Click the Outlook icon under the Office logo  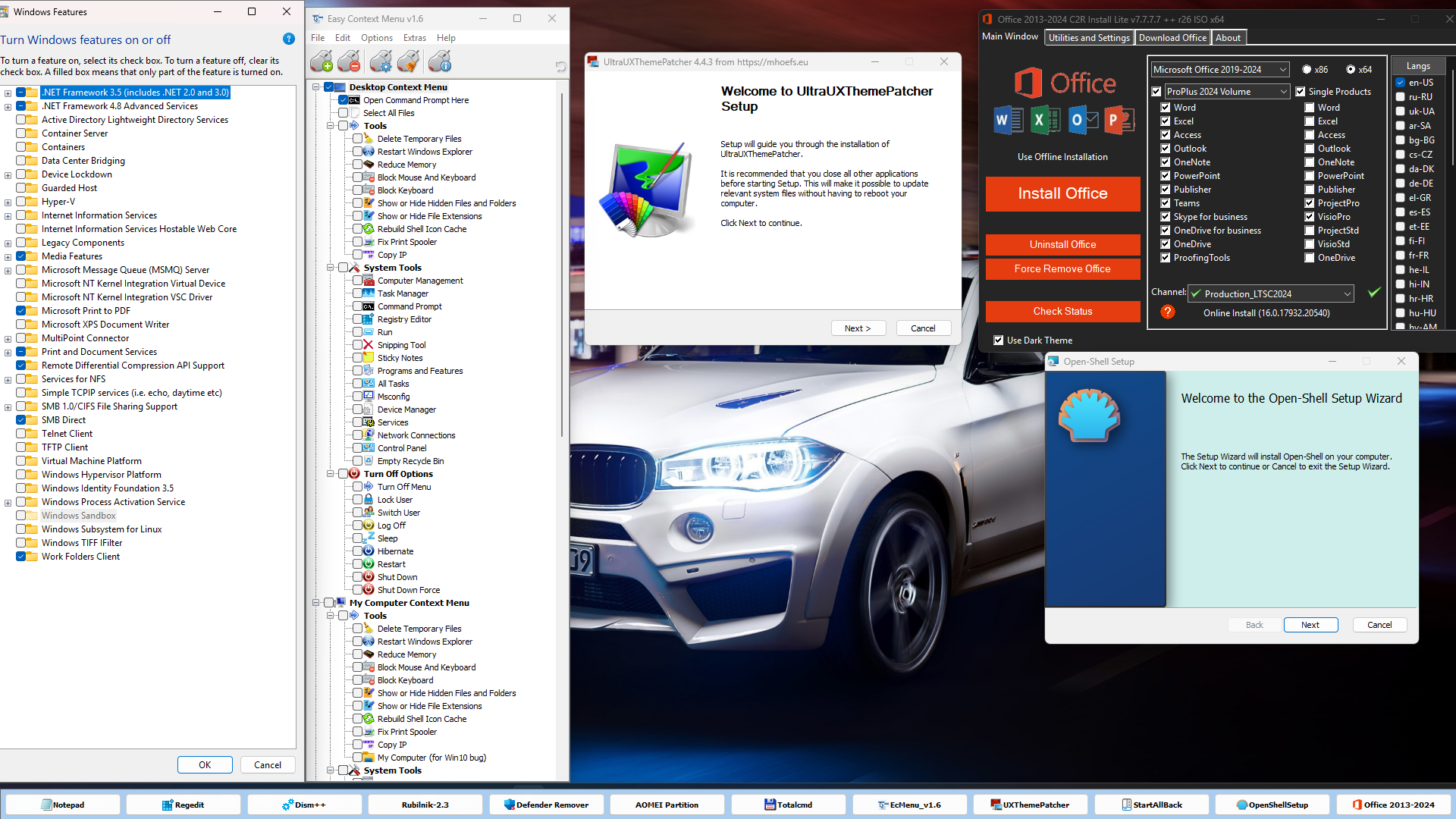coord(1083,120)
